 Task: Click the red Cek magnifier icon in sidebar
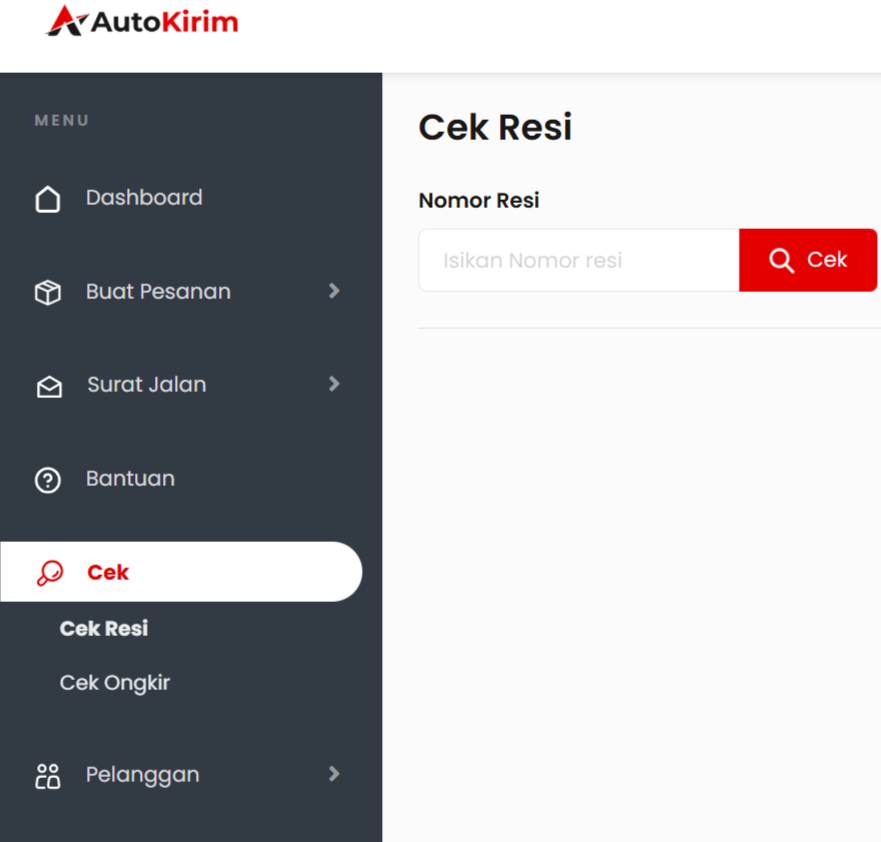49,573
